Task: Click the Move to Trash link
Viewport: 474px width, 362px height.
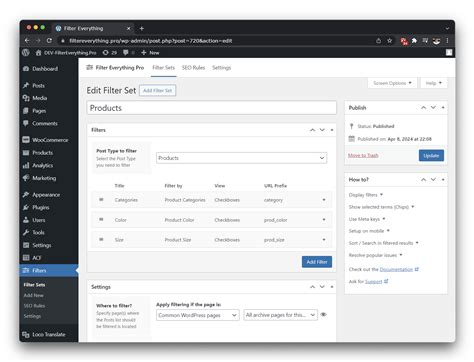Action: tap(363, 156)
